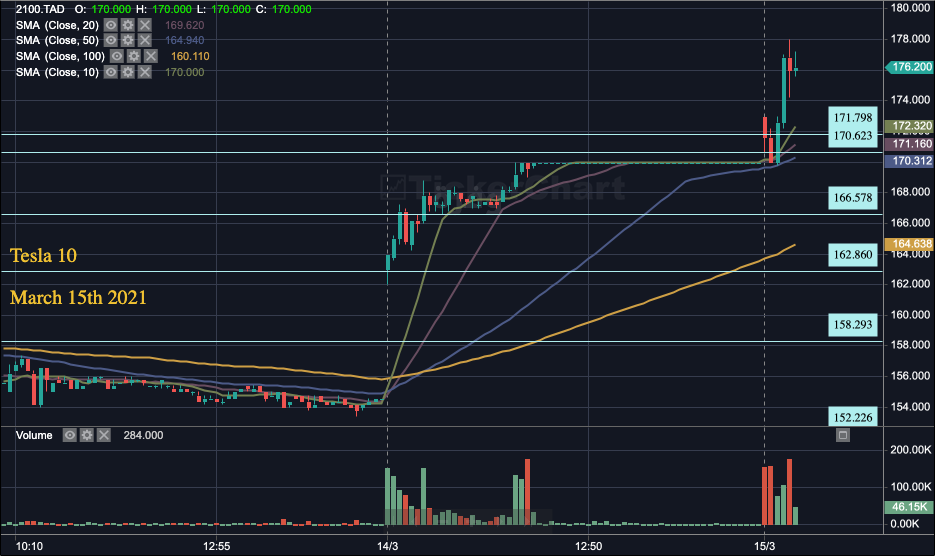
Task: Click the 100.00K volume axis label
Action: [911, 486]
